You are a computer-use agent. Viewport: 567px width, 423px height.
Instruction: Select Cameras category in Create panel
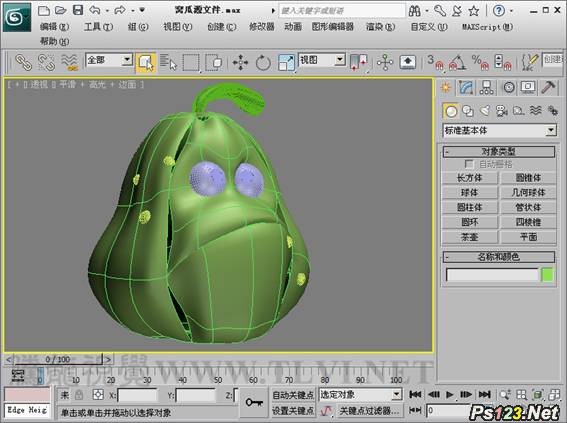502,111
